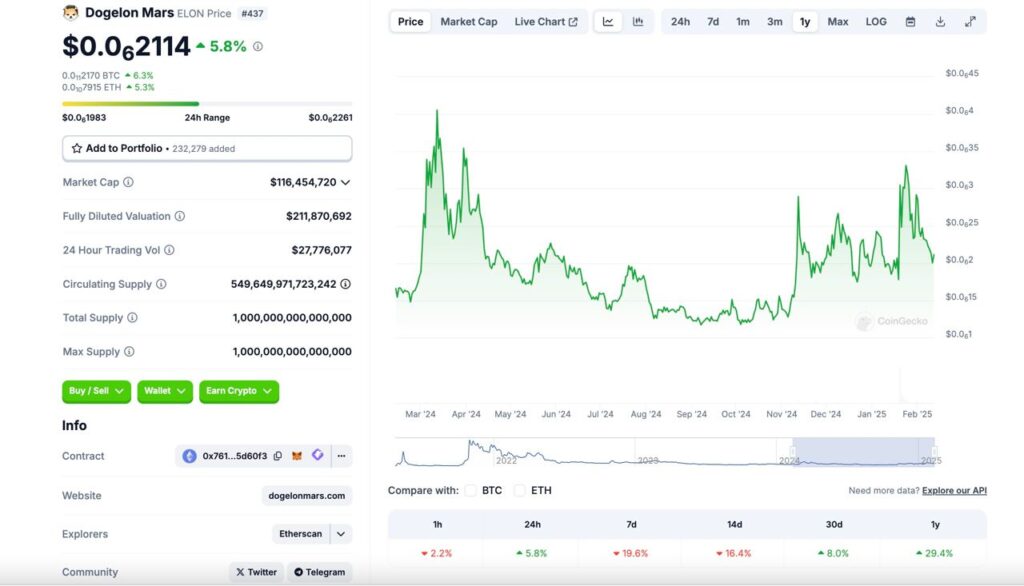Open the Buy / Sell dropdown
The width and height of the screenshot is (1024, 586).
tap(97, 391)
